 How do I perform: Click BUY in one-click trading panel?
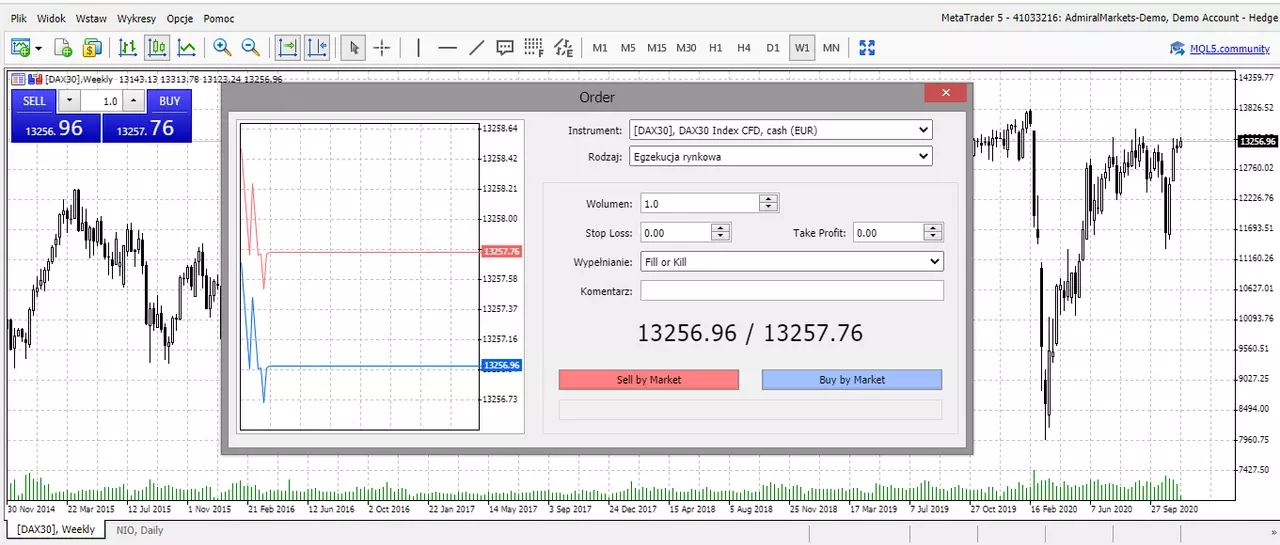[x=169, y=101]
